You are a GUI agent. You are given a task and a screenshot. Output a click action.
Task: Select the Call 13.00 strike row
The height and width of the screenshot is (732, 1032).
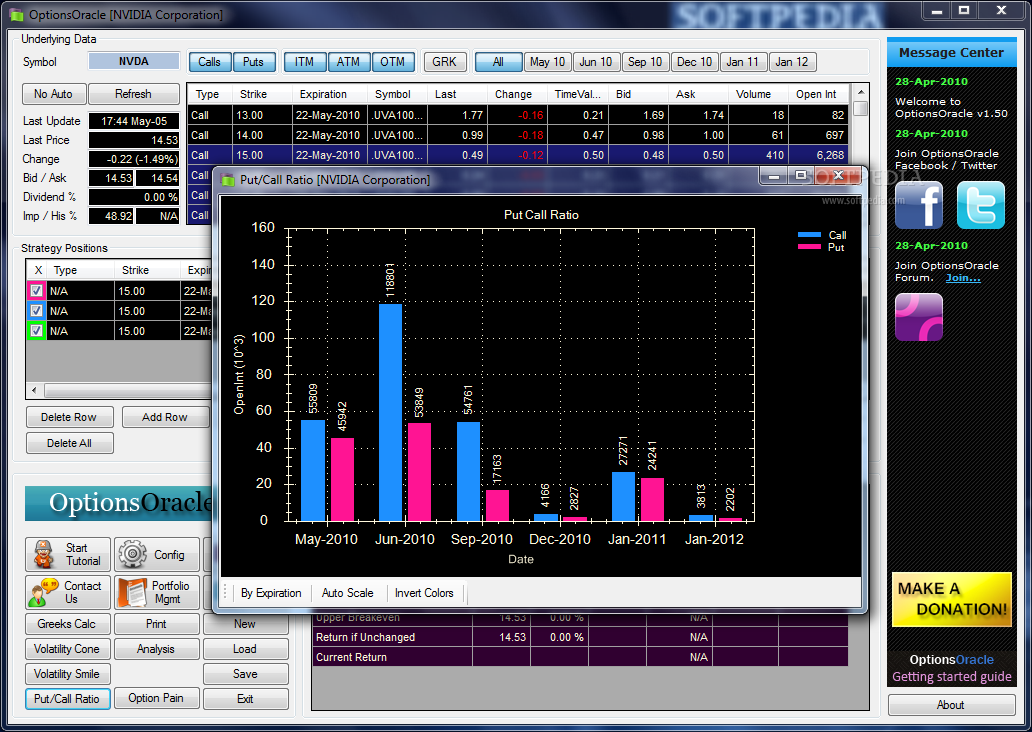click(518, 115)
